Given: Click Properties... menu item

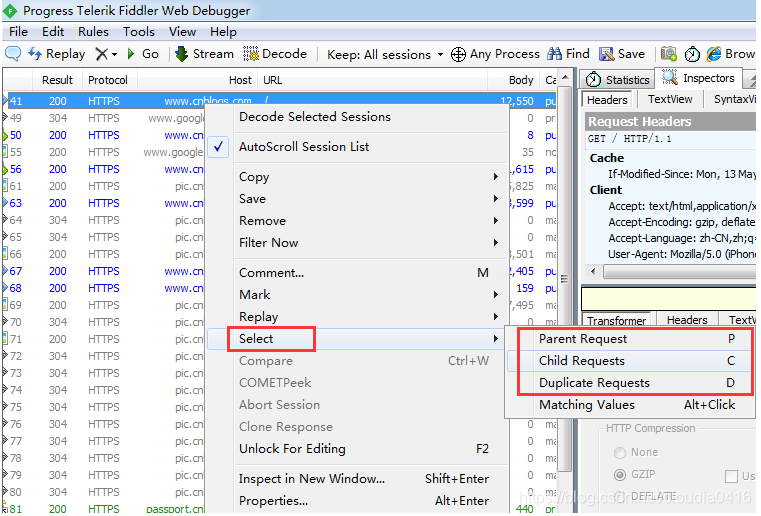Looking at the screenshot, I should coord(358,500).
